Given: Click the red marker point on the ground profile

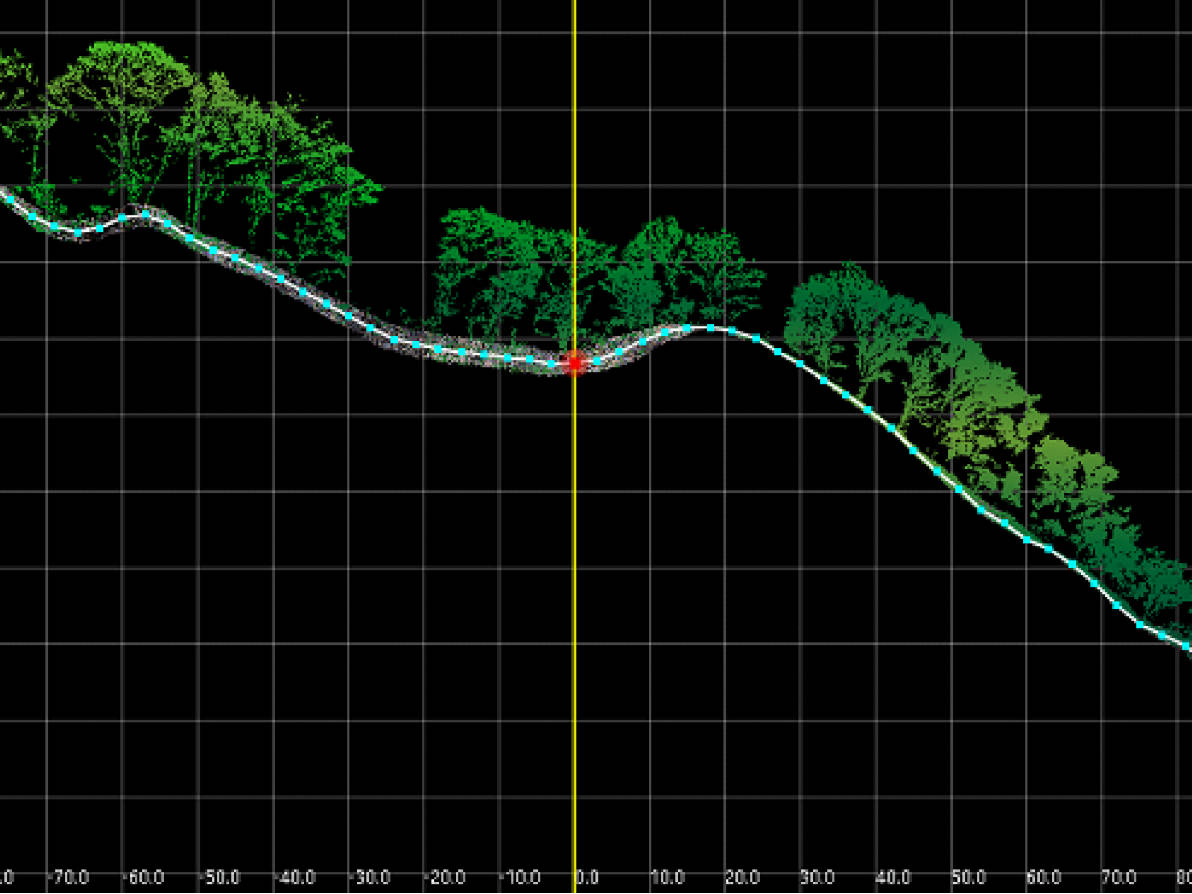Looking at the screenshot, I should (x=575, y=363).
